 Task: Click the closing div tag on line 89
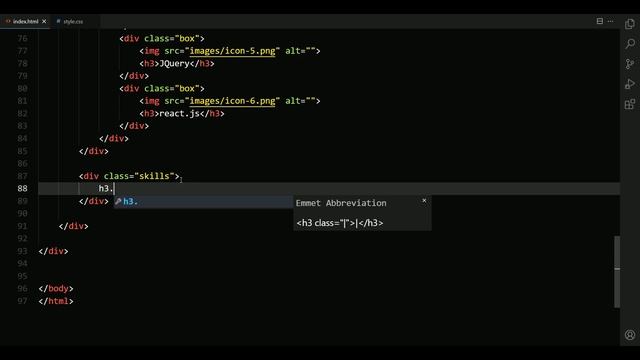point(93,201)
